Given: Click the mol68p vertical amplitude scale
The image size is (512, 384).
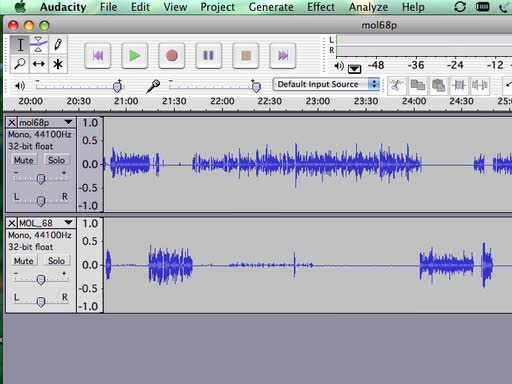Looking at the screenshot, I should 90,164.
